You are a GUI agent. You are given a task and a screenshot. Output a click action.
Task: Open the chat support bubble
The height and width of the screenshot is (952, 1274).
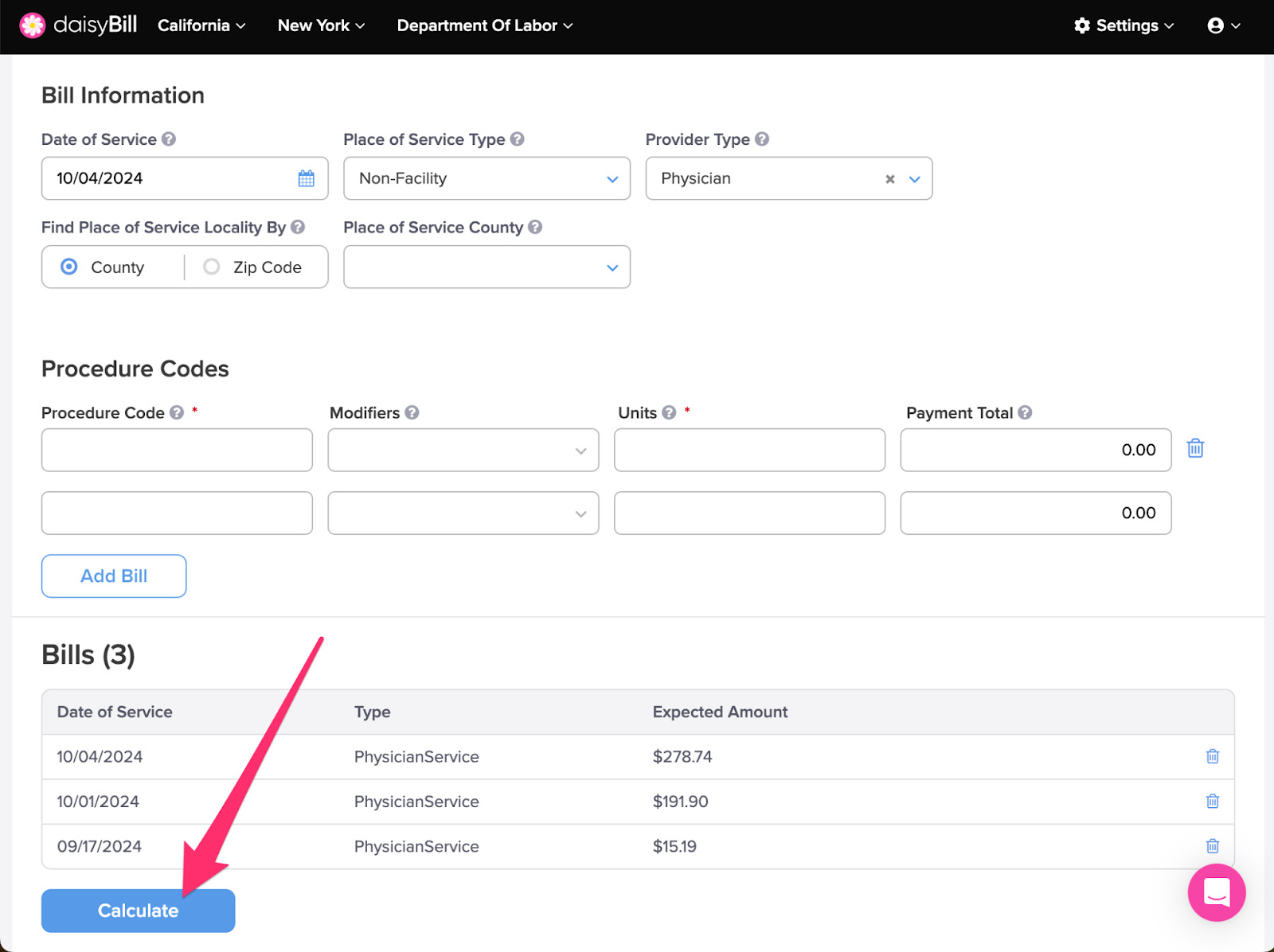(x=1217, y=892)
